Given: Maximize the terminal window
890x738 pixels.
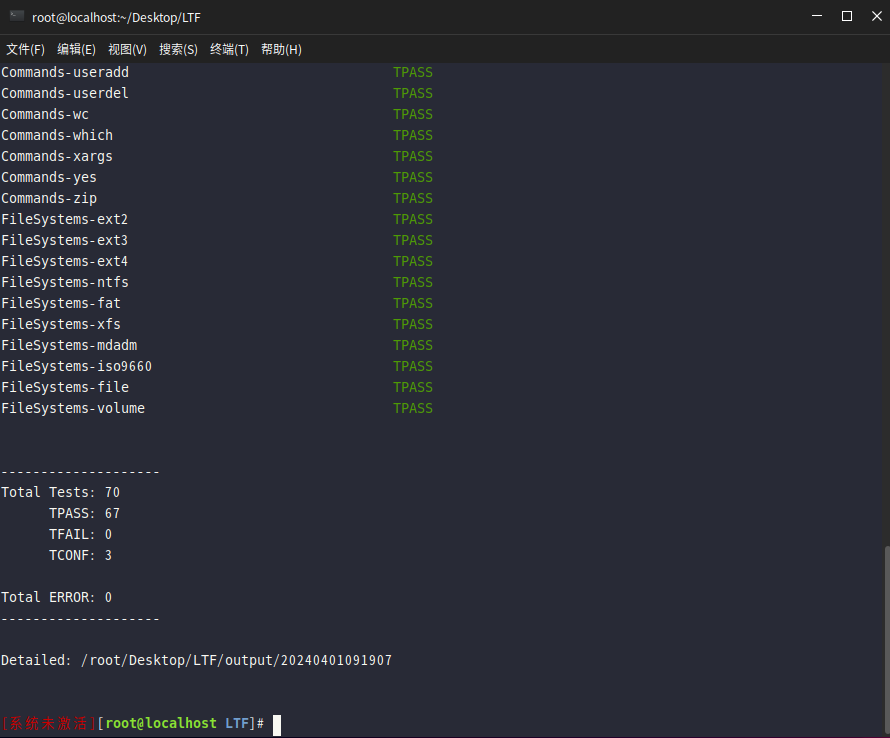Looking at the screenshot, I should (847, 16).
